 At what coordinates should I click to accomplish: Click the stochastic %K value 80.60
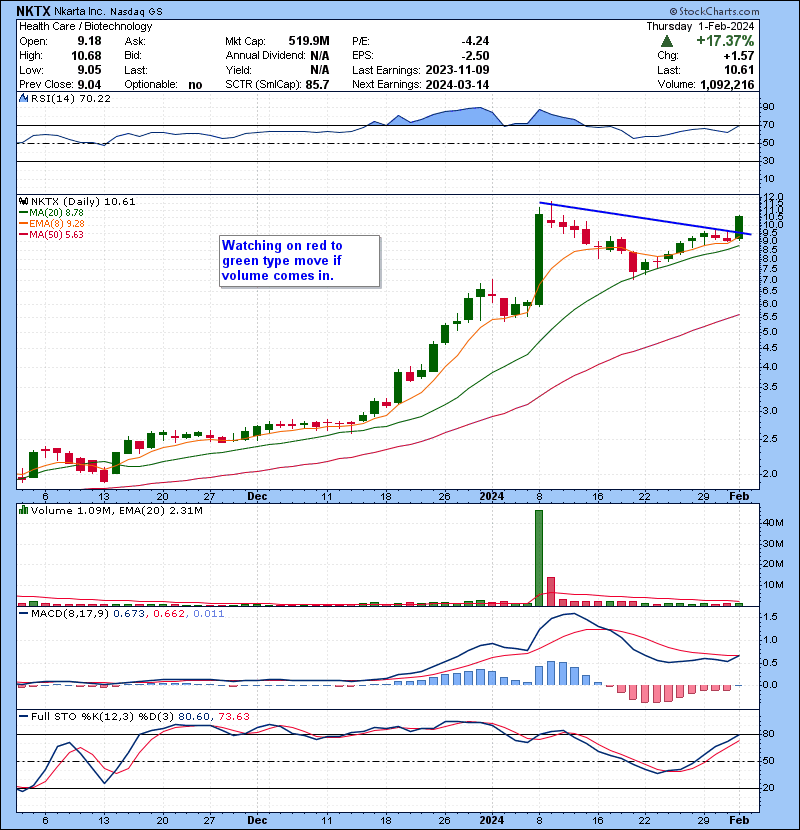click(x=194, y=716)
